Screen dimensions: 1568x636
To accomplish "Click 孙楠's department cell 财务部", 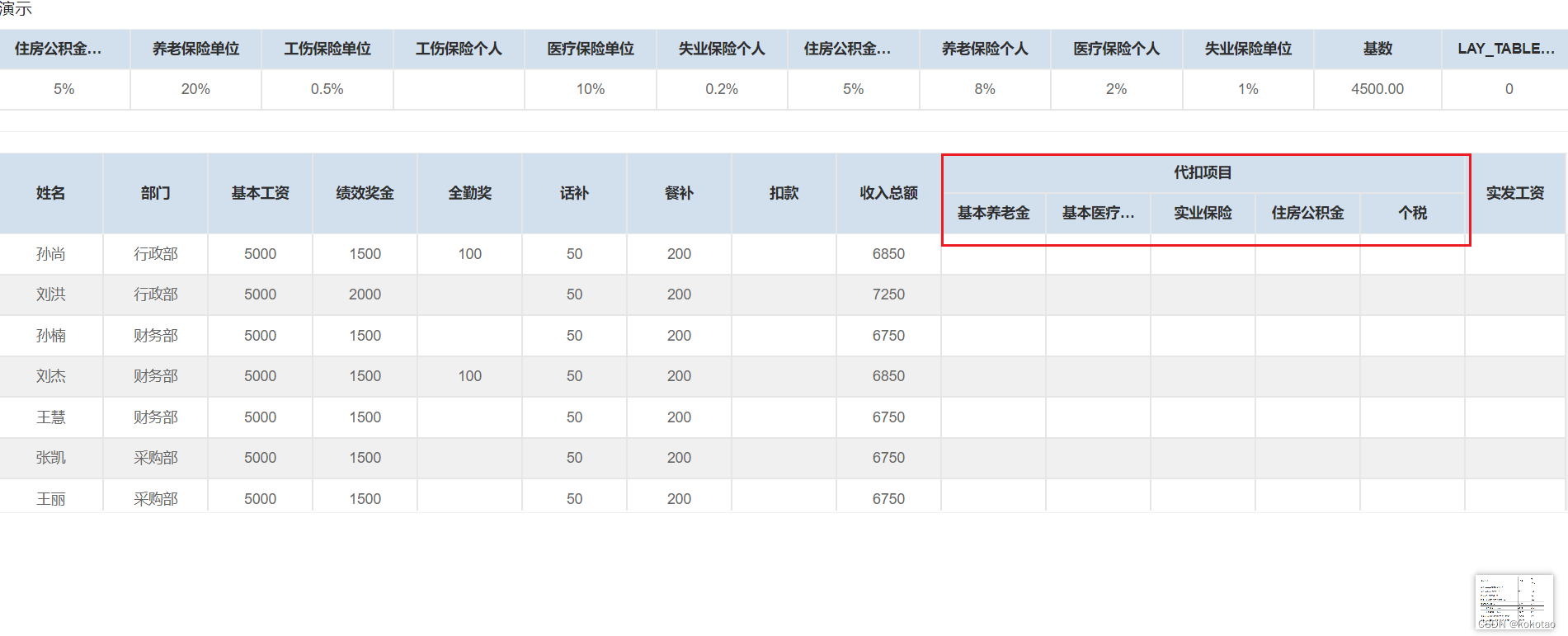I will click(x=155, y=336).
